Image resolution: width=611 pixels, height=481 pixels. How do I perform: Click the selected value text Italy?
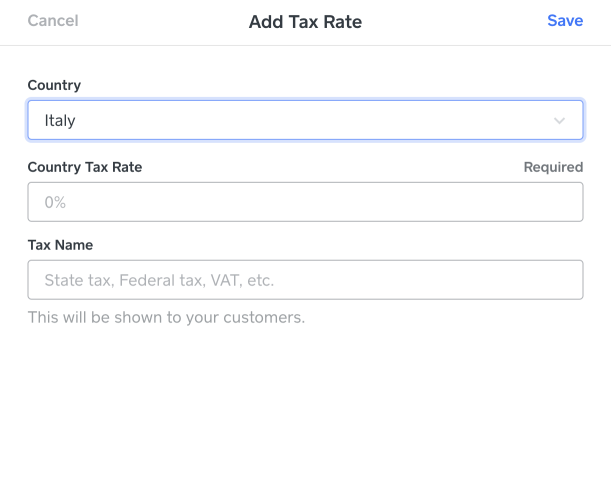60,121
